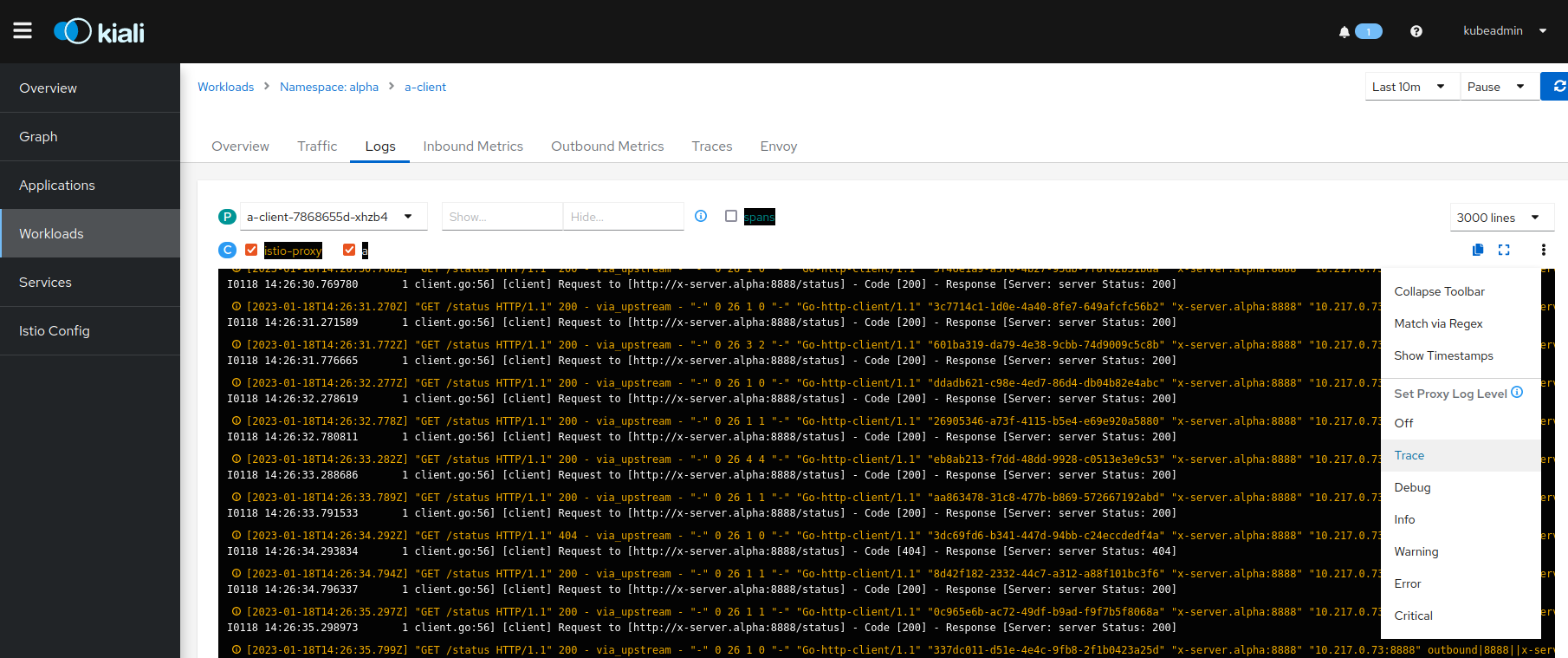The width and height of the screenshot is (1568, 658).
Task: Expand logs to fullscreen
Action: [x=1504, y=250]
